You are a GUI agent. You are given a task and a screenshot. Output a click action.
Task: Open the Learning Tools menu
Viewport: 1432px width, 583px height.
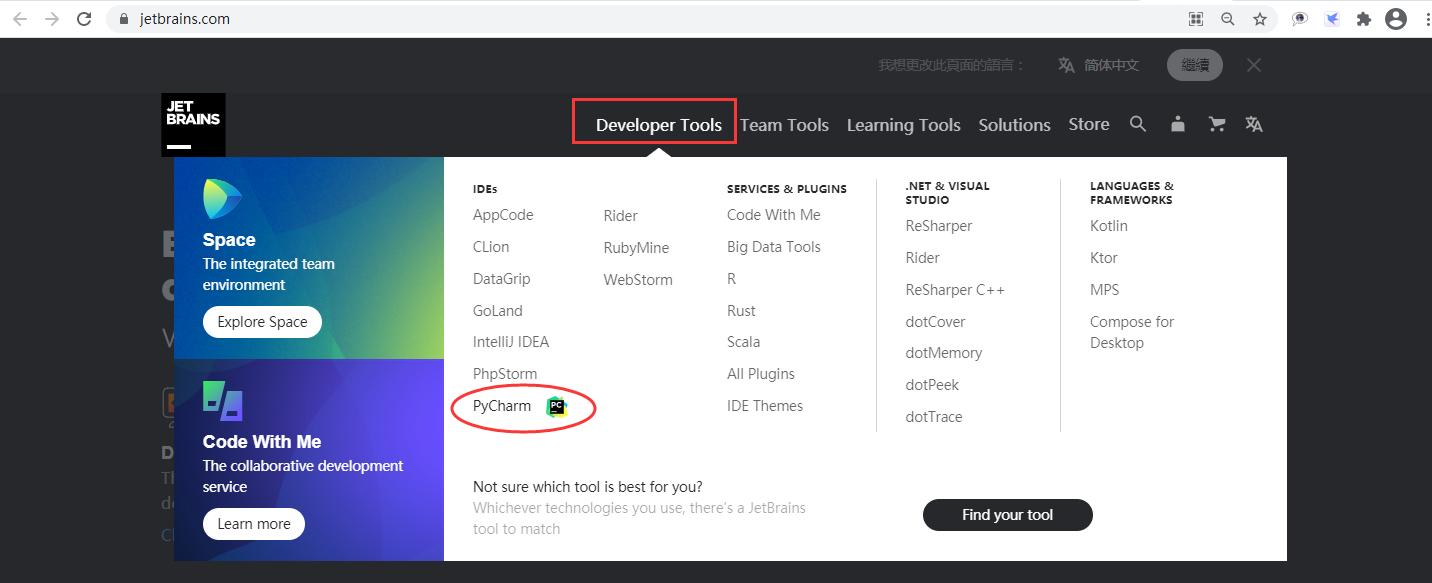point(904,125)
